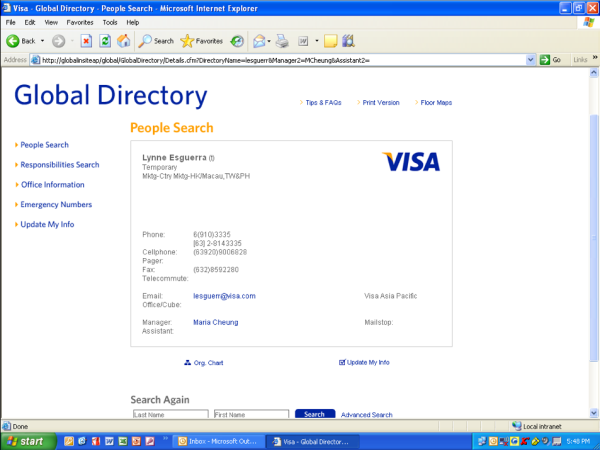Click the First Name search field
This screenshot has width=600, height=450.
click(251, 414)
